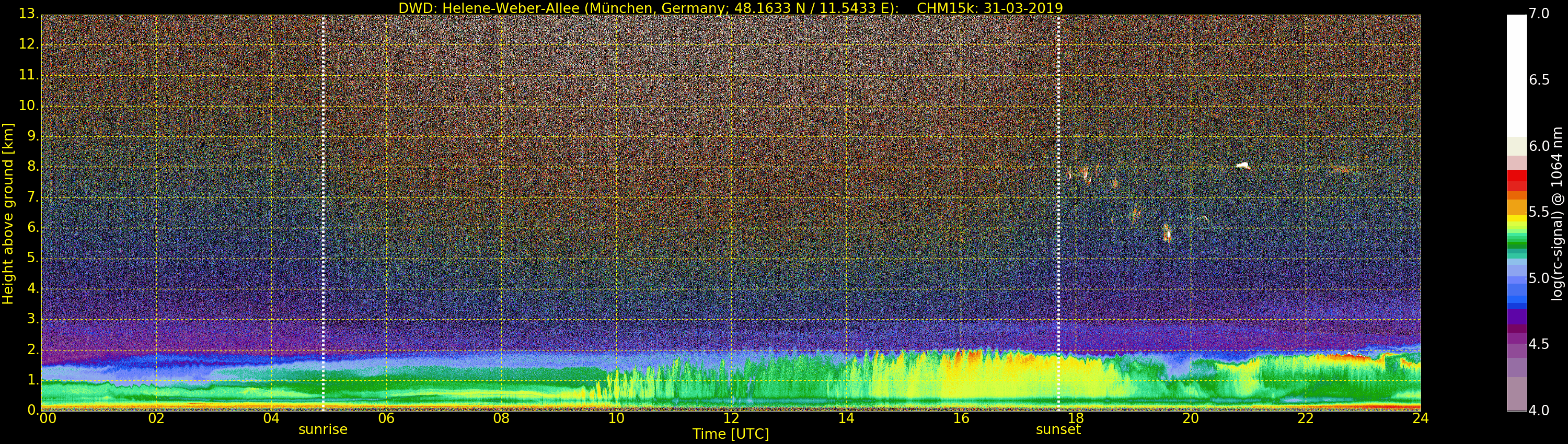Pick the white section at the colorbar top
This screenshot has height=444, width=1568.
(x=1516, y=73)
